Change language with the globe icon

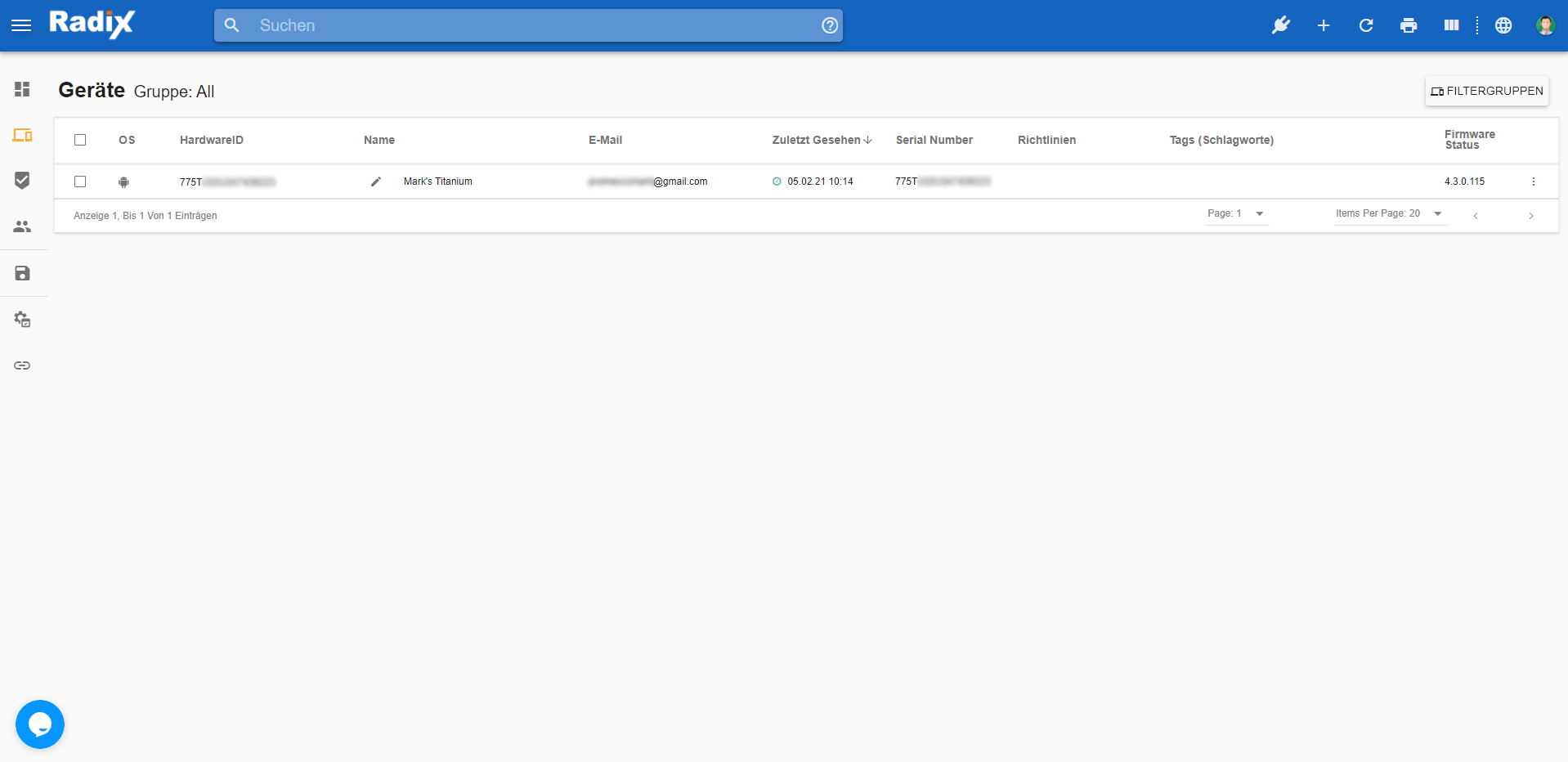[1503, 25]
